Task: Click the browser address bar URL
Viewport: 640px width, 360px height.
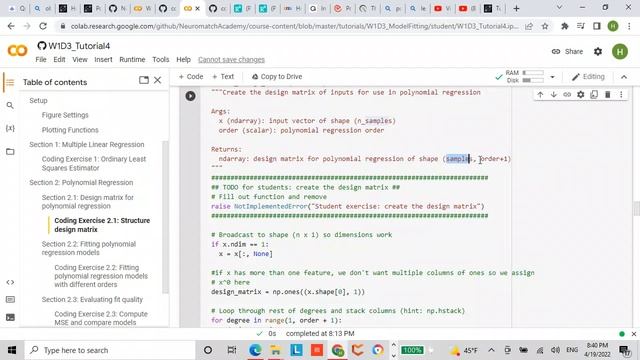Action: [x=294, y=26]
